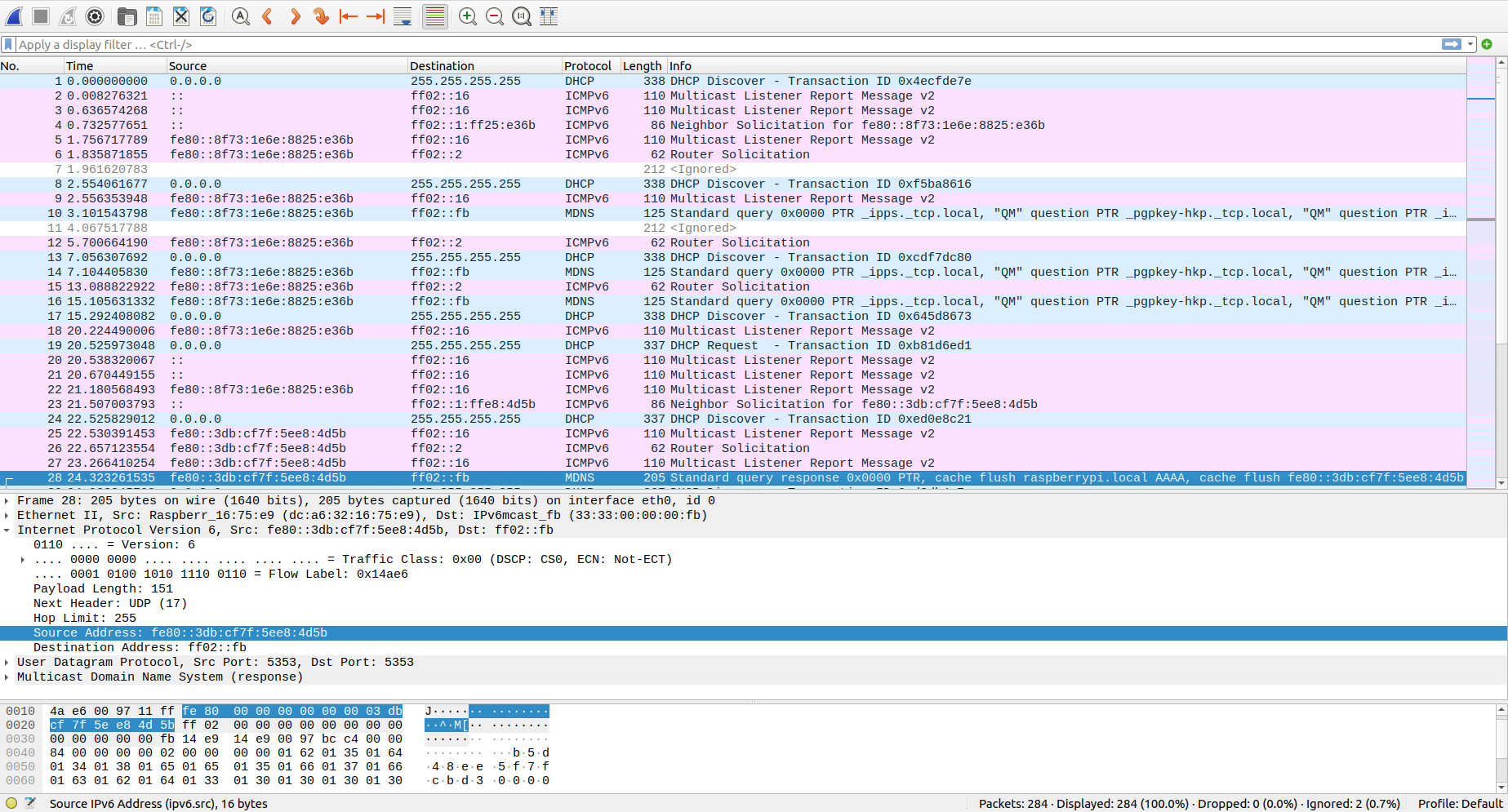Click the packet minimap overview bar
Viewport: 1508px width, 812px height.
1480,273
